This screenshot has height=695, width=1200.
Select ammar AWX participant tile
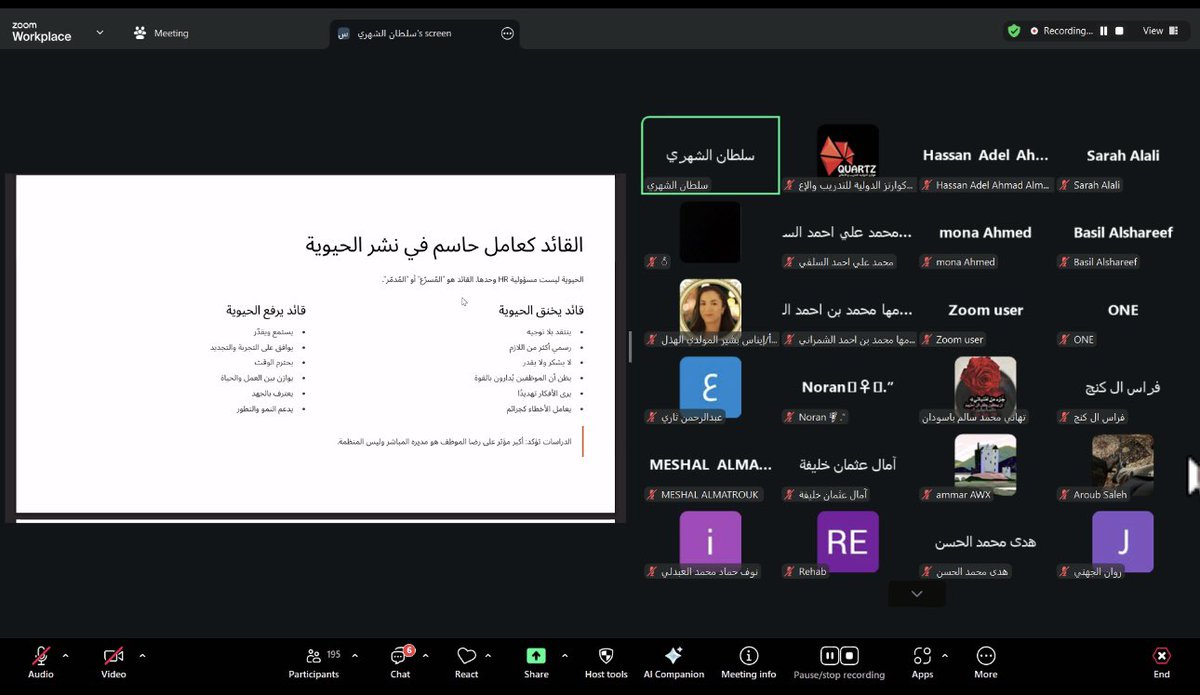[x=986, y=465]
